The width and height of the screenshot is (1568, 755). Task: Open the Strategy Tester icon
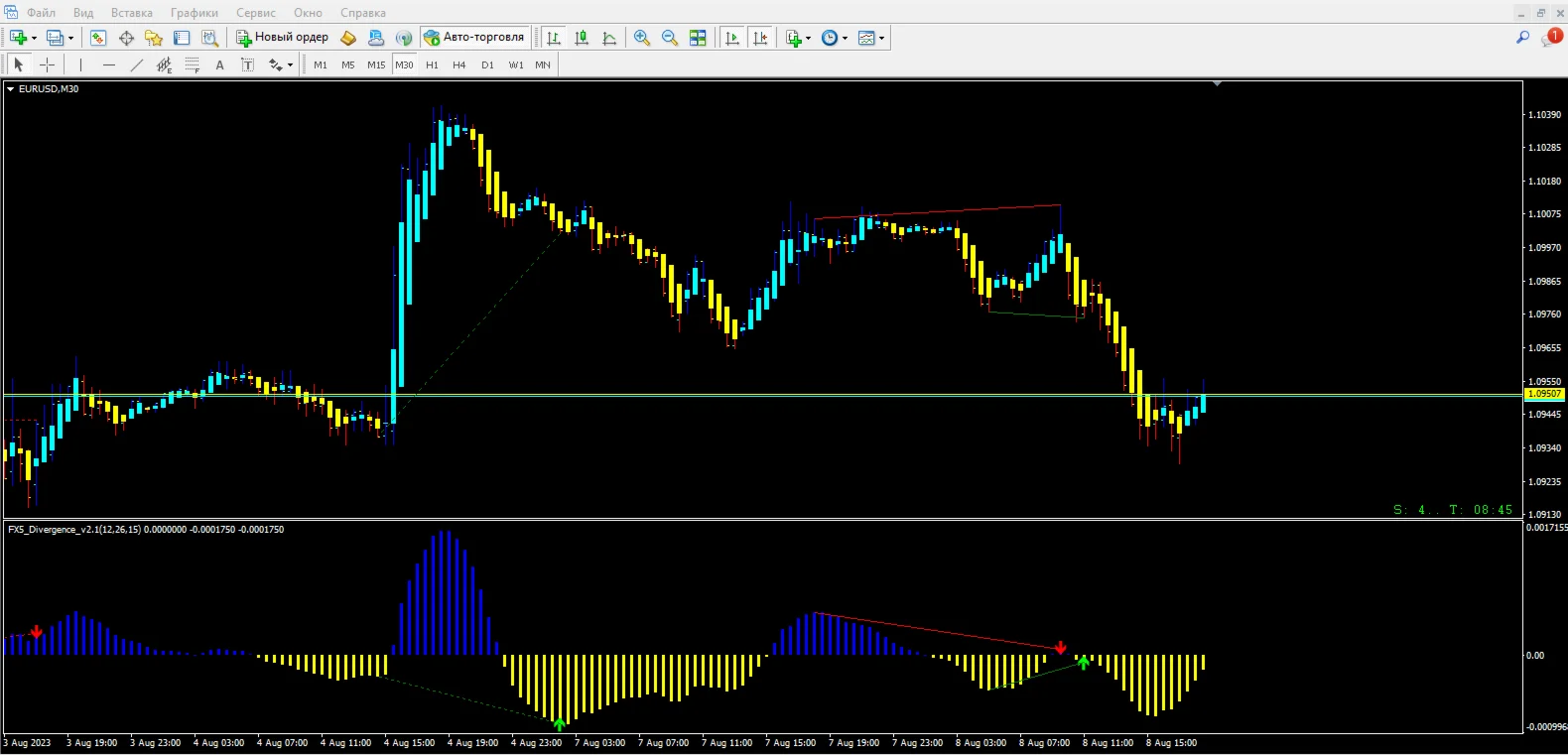(x=209, y=38)
